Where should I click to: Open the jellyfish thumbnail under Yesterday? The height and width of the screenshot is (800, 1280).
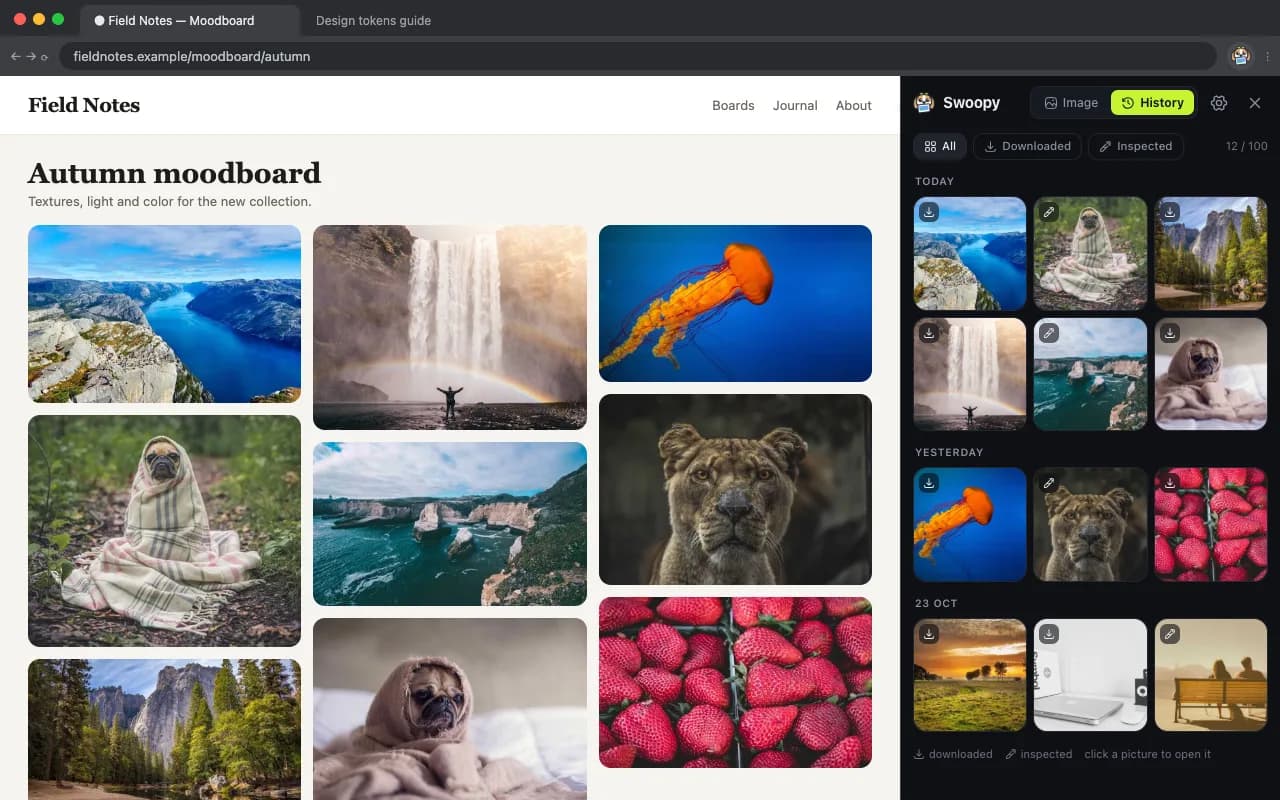[970, 525]
